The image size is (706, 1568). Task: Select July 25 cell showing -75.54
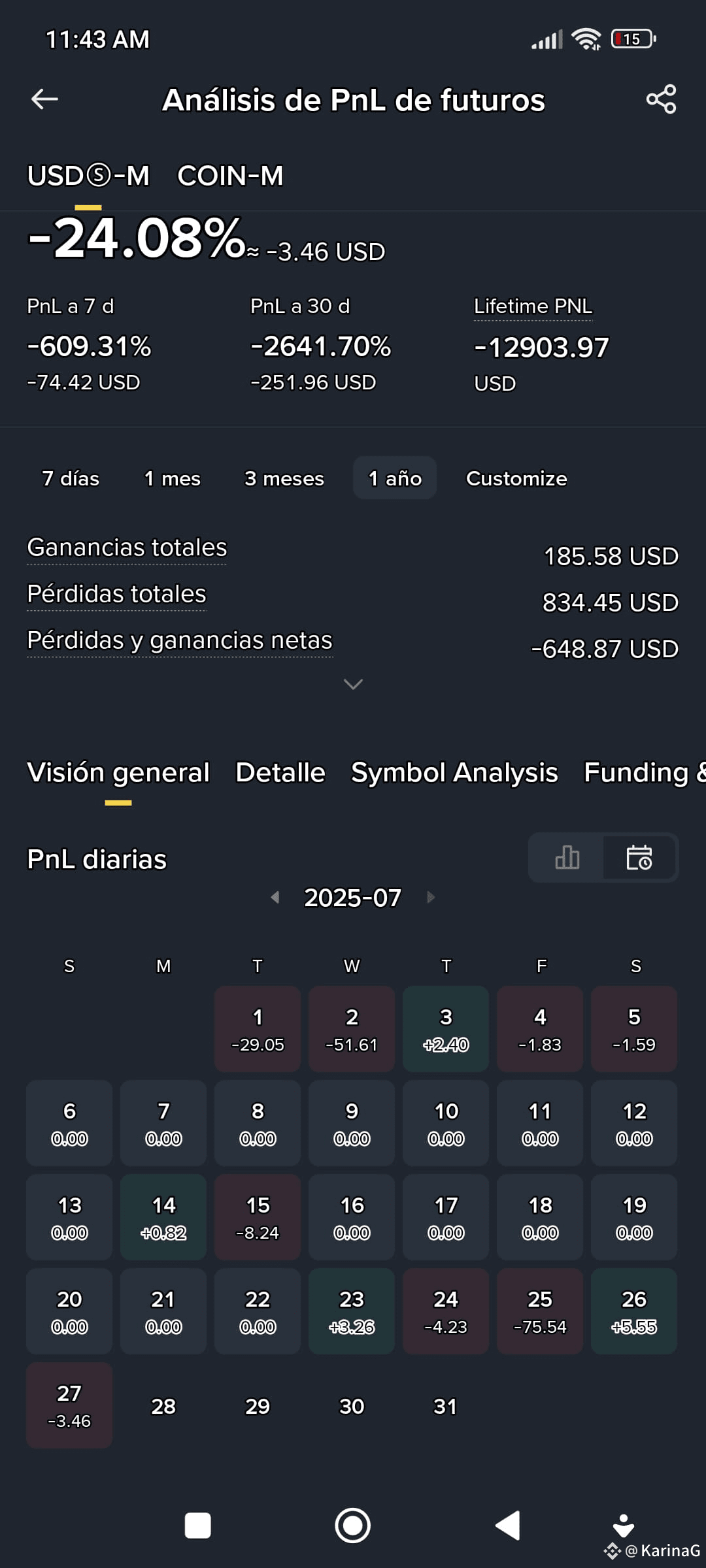coord(540,1311)
